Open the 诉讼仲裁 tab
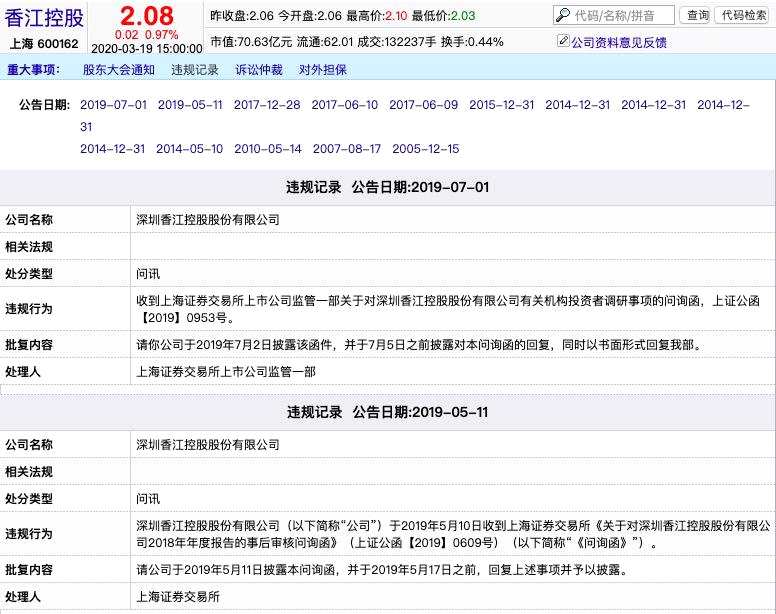Screen dimensions: 776x614 259,70
